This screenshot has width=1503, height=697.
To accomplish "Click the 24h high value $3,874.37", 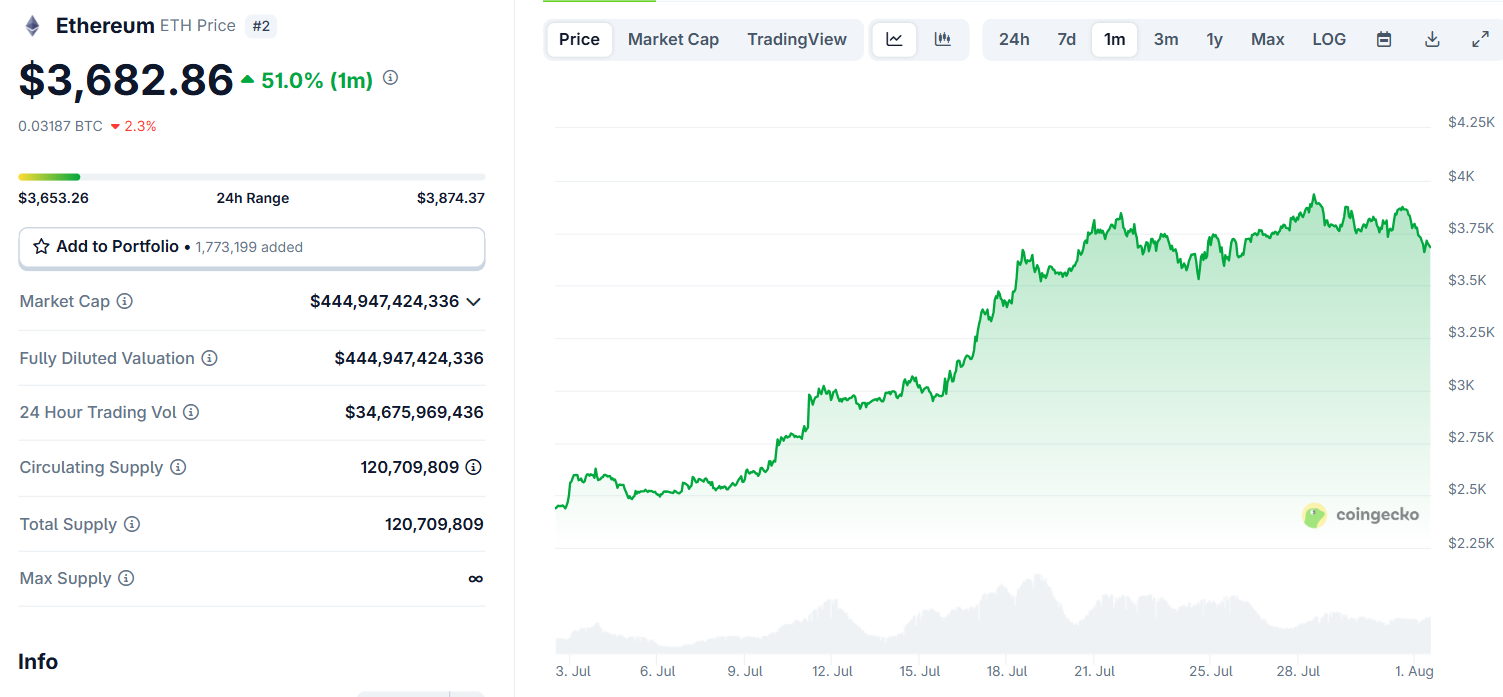I will pos(451,198).
